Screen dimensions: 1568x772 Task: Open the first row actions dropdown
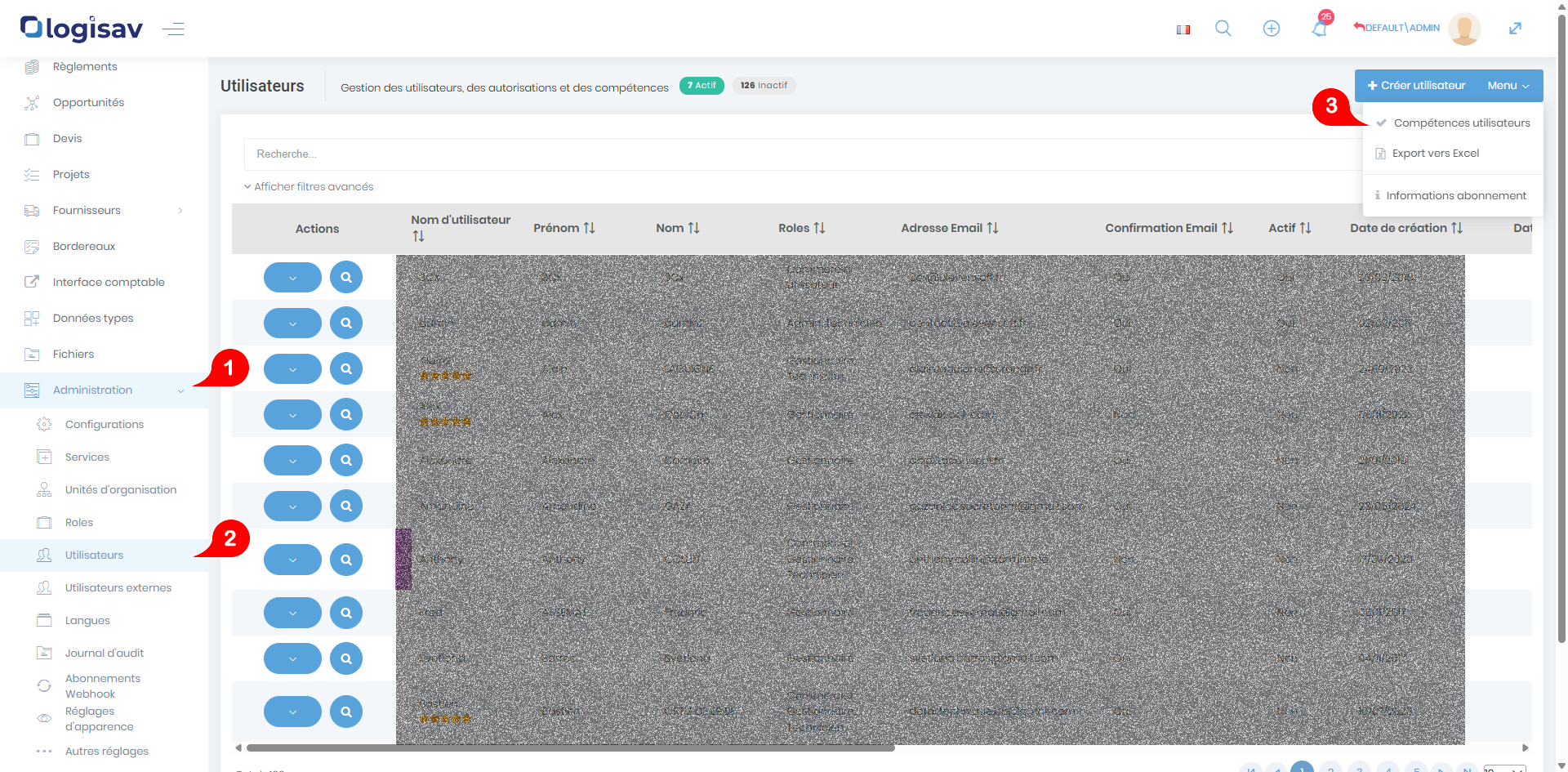pyautogui.click(x=292, y=278)
